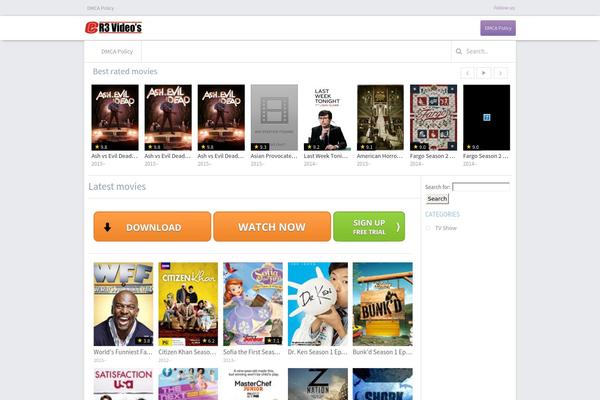Click the 'Bunk'd Season 1 Ep...' title link

coord(382,352)
